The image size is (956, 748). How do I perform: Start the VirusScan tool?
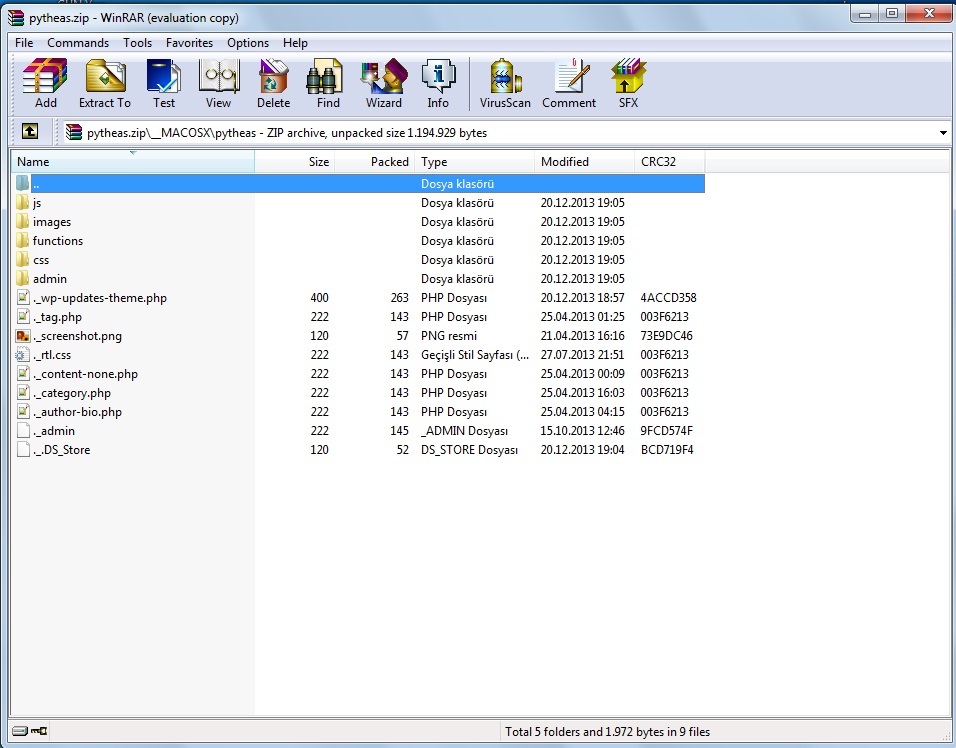click(505, 84)
